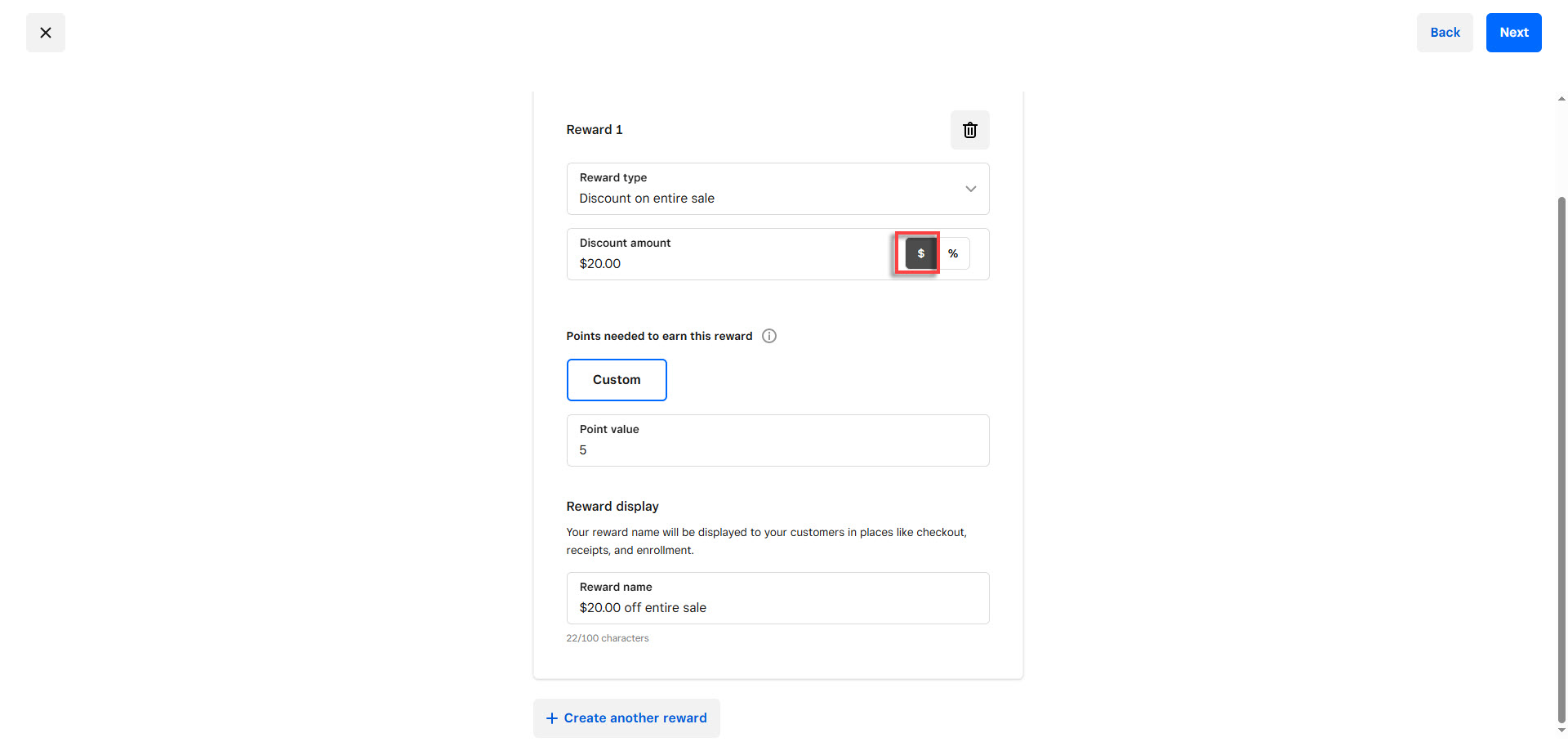
Task: Click the plus icon to add another reward
Action: tap(552, 718)
